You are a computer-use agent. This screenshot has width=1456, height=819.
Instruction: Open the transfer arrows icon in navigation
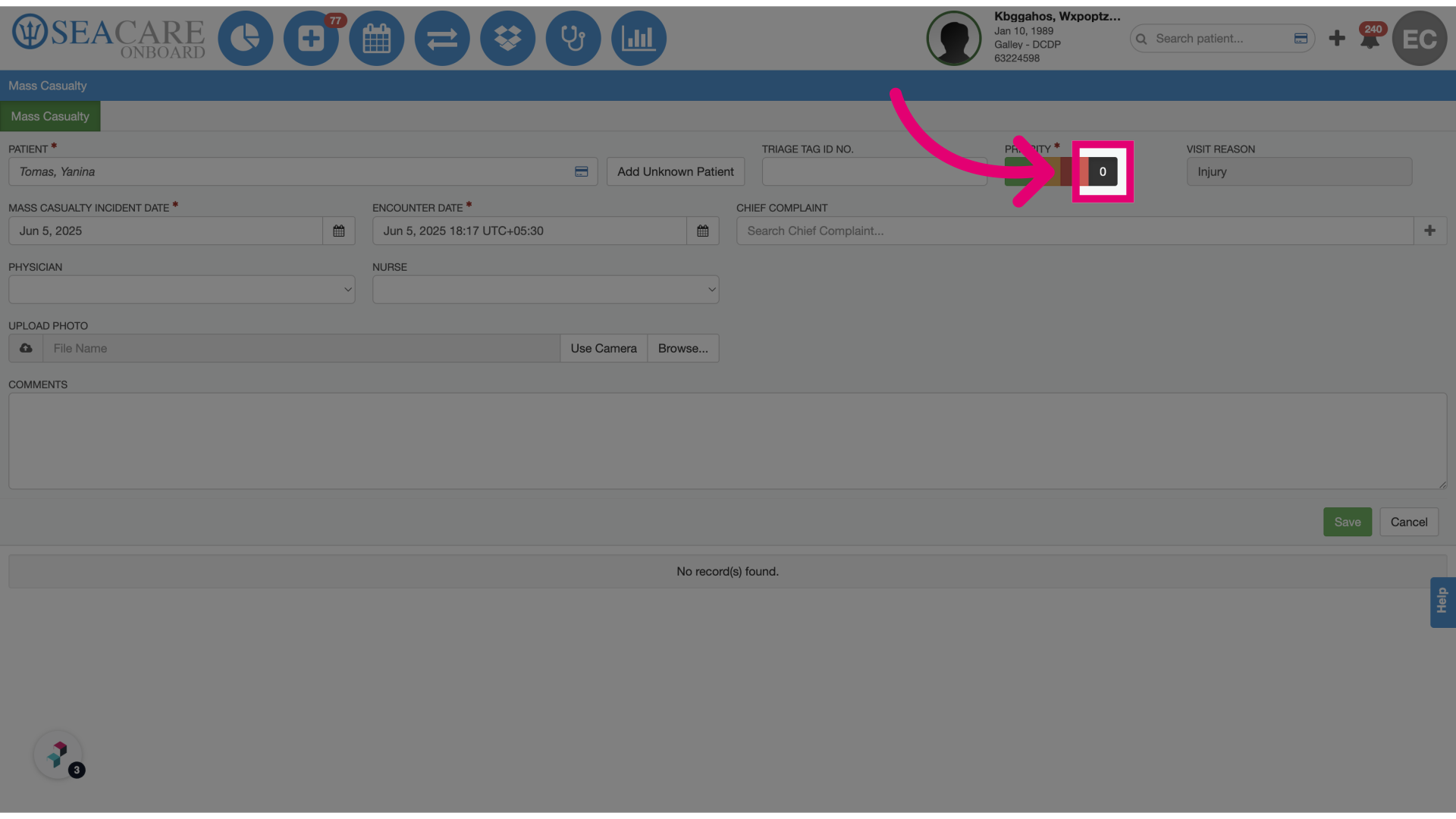pos(442,38)
